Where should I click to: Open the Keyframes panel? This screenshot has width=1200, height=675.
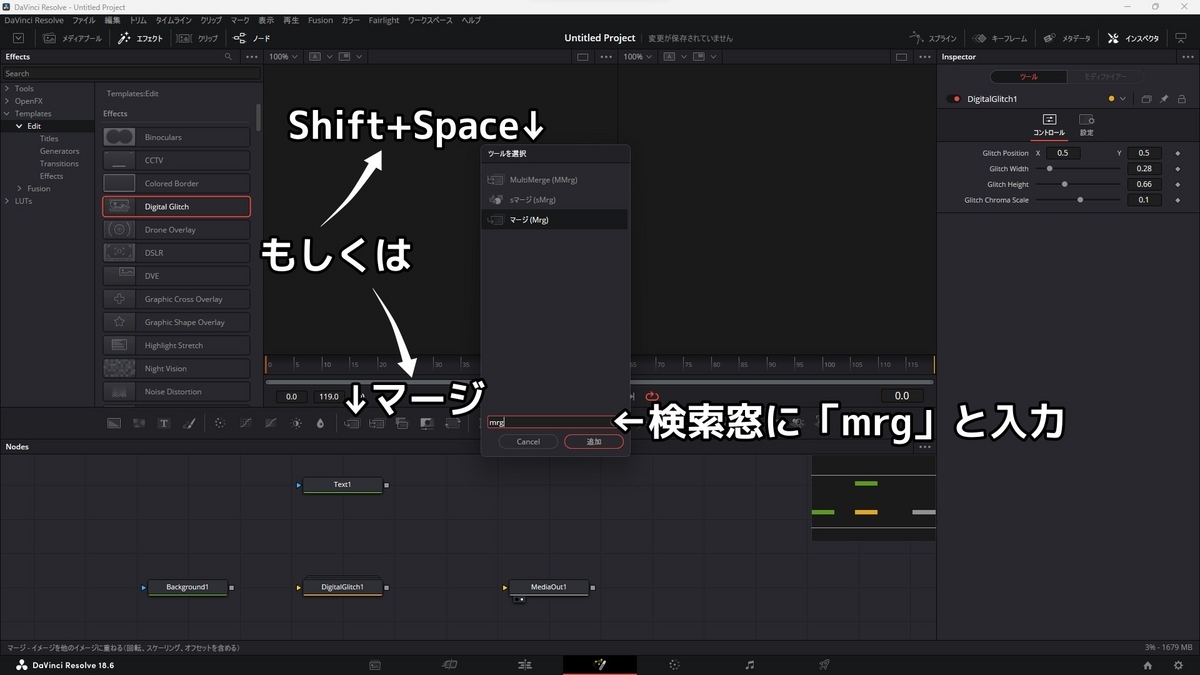pyautogui.click(x=1000, y=37)
